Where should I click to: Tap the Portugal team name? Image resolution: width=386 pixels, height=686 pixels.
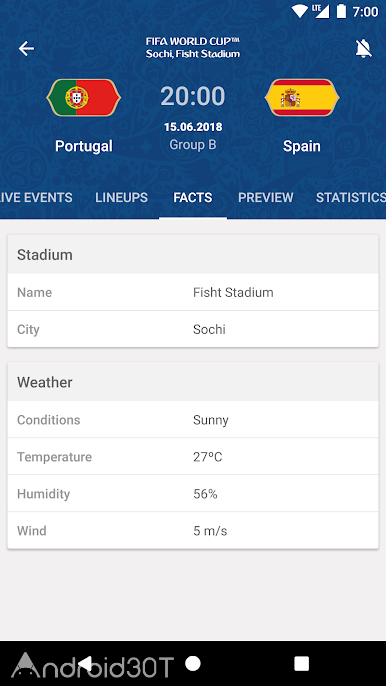pos(84,146)
